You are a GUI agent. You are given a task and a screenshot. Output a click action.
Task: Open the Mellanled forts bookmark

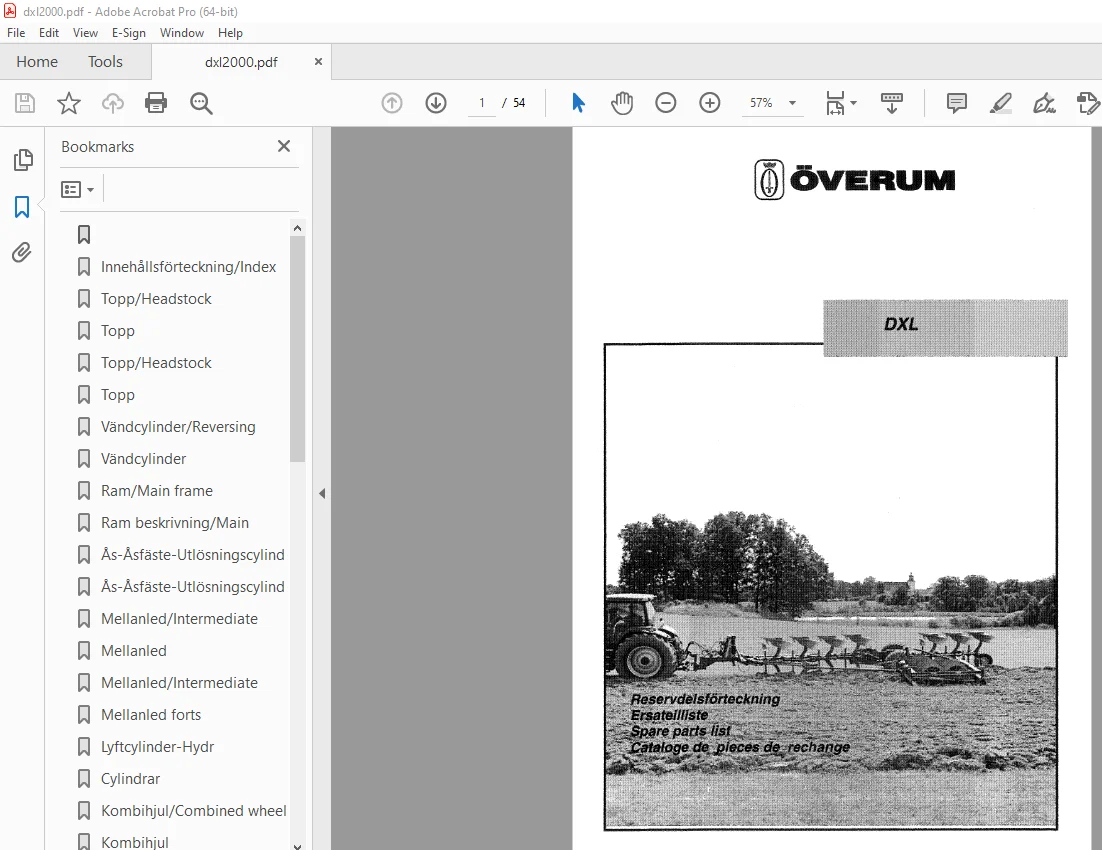[x=151, y=714]
